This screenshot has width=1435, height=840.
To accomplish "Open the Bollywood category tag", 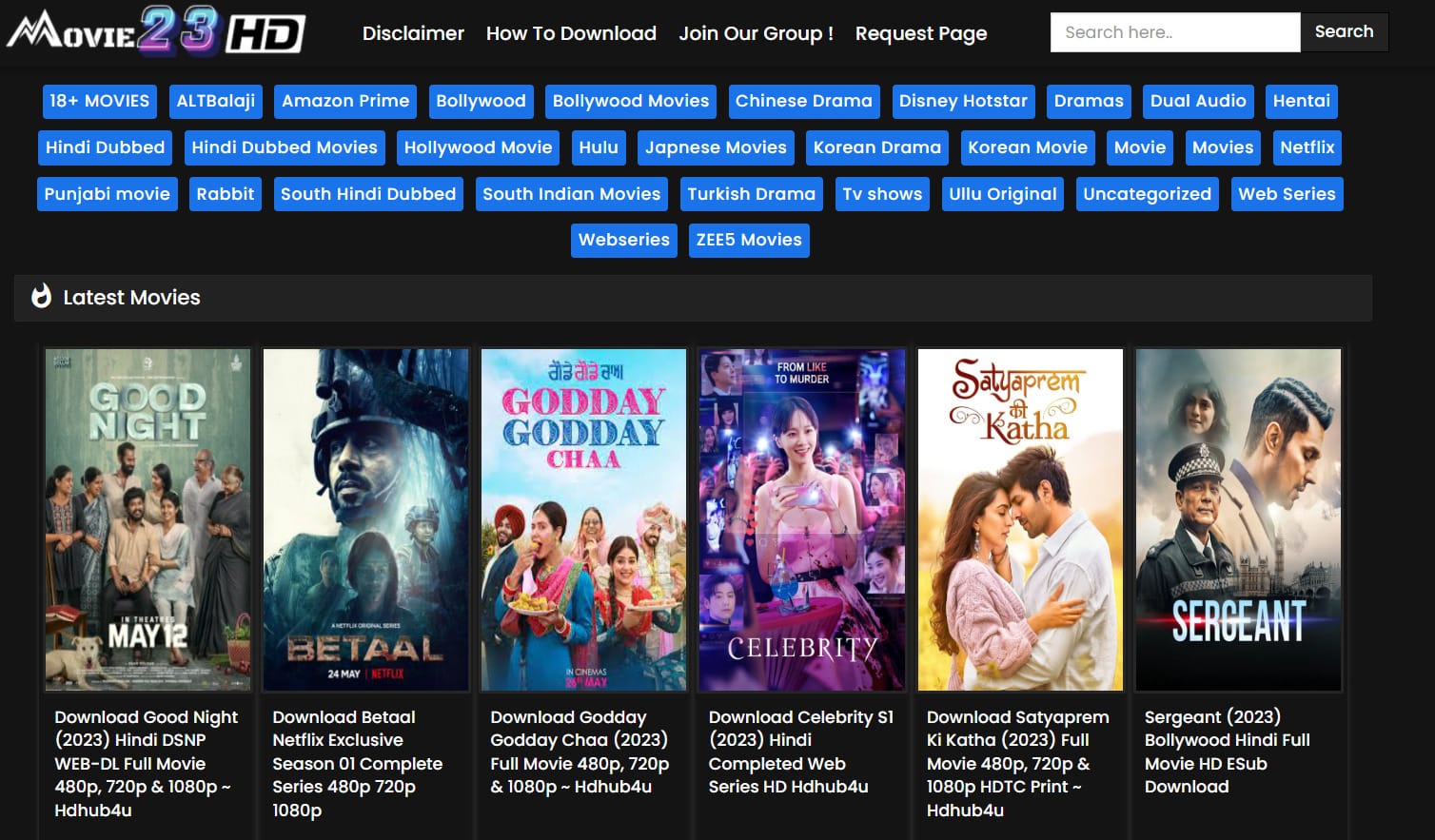I will (481, 101).
